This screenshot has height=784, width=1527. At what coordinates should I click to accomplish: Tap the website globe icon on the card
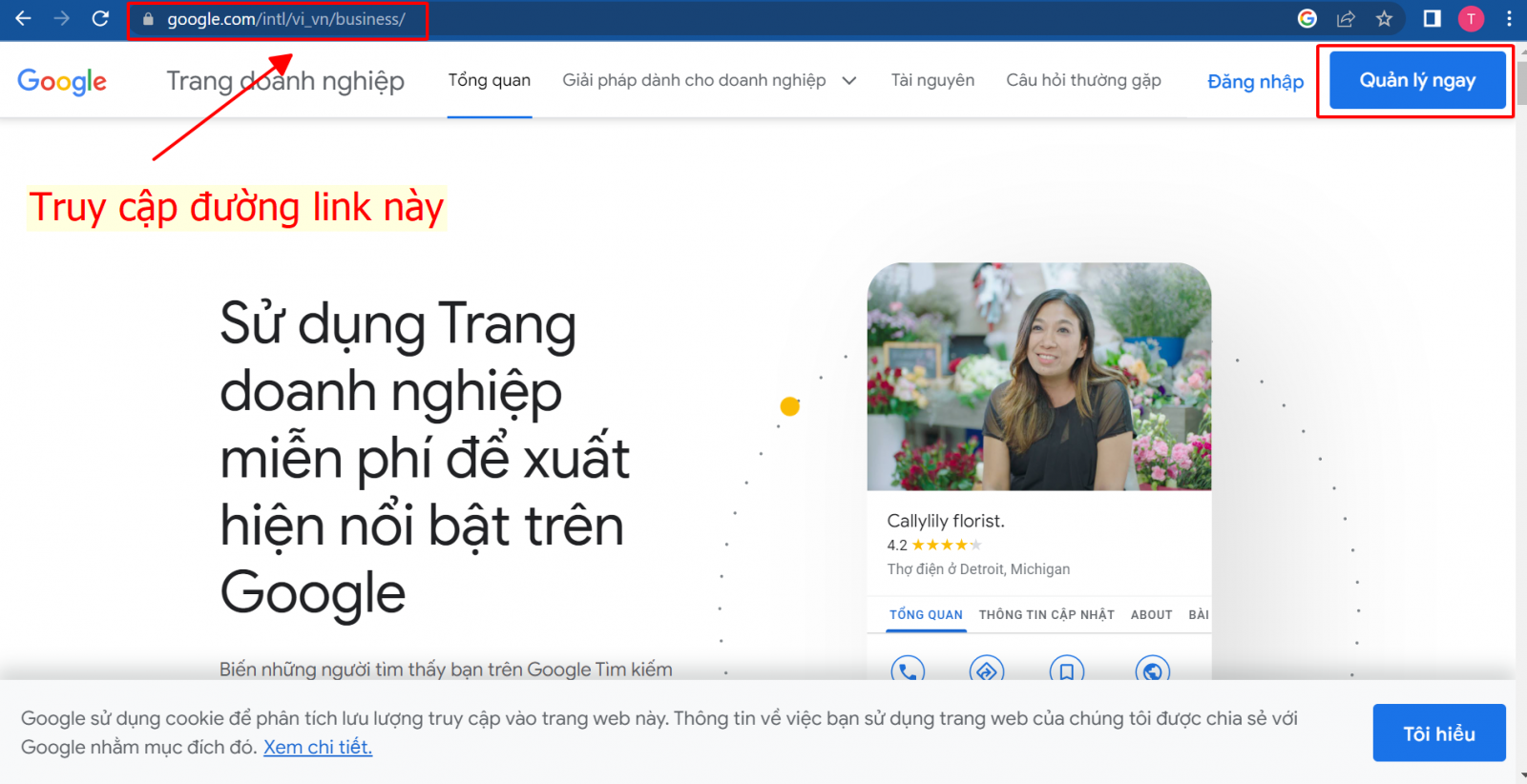pos(1153,671)
